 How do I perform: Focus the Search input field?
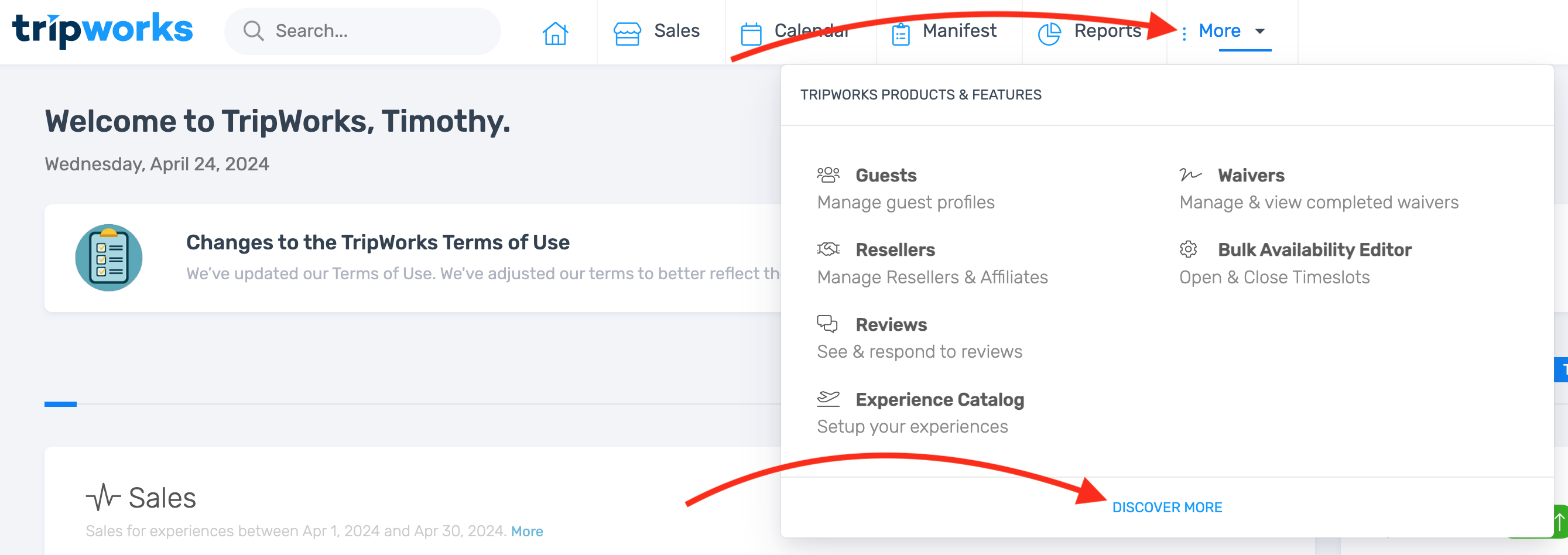(363, 31)
